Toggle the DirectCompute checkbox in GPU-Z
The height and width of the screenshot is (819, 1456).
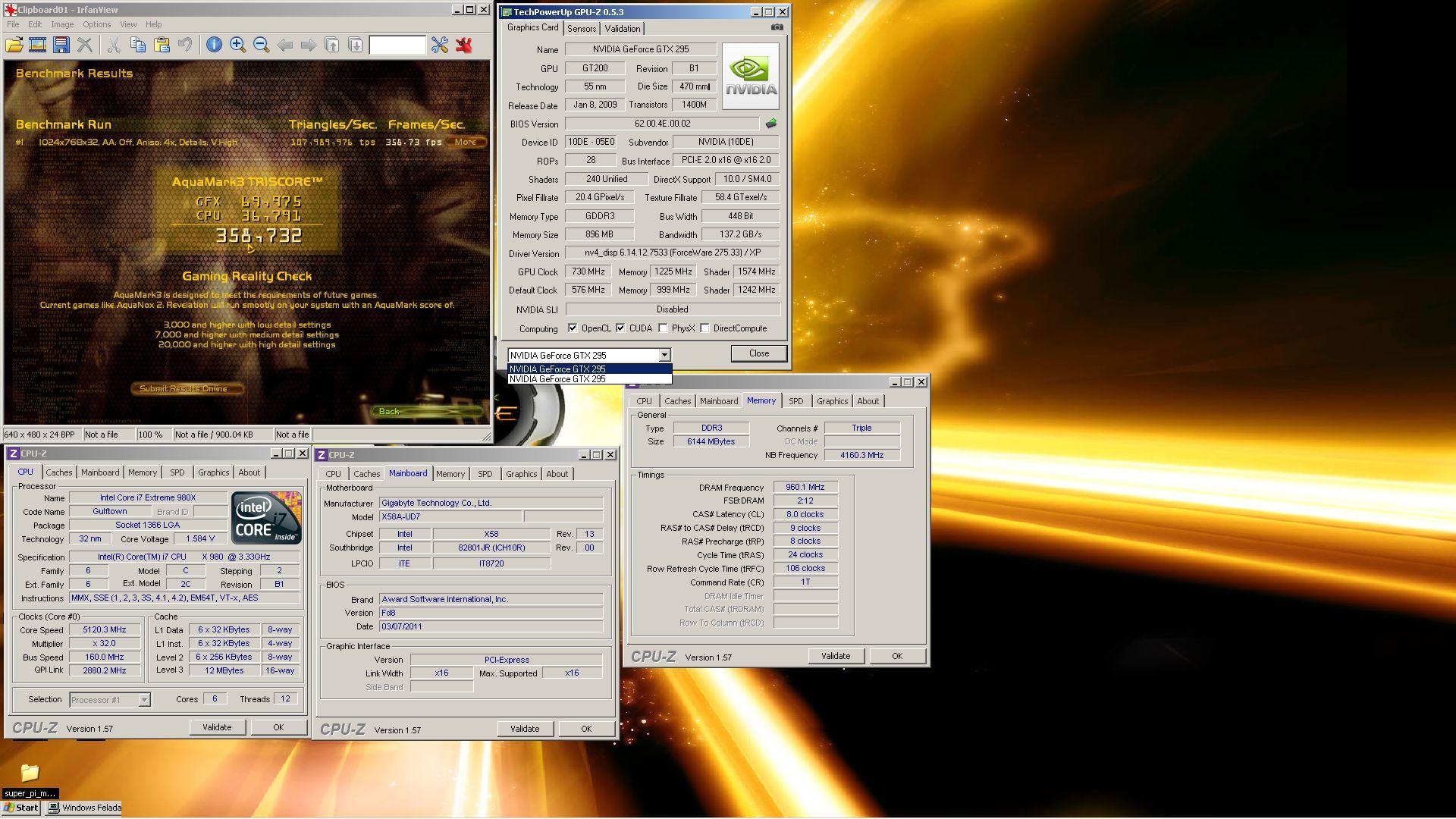704,328
